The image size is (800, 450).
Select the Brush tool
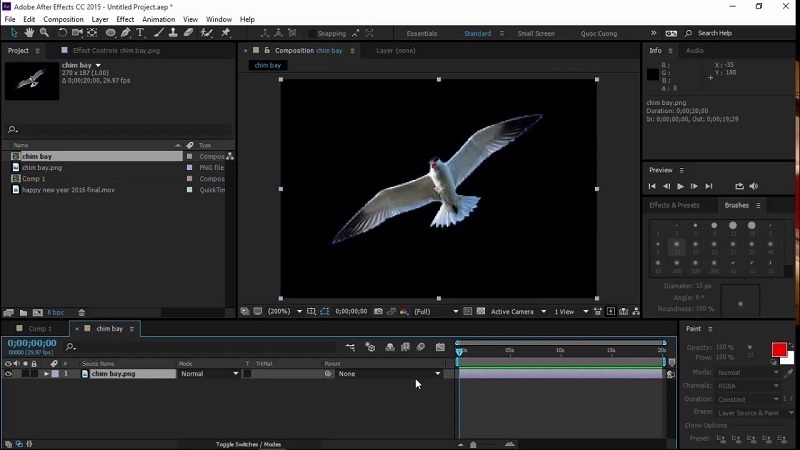[159, 33]
